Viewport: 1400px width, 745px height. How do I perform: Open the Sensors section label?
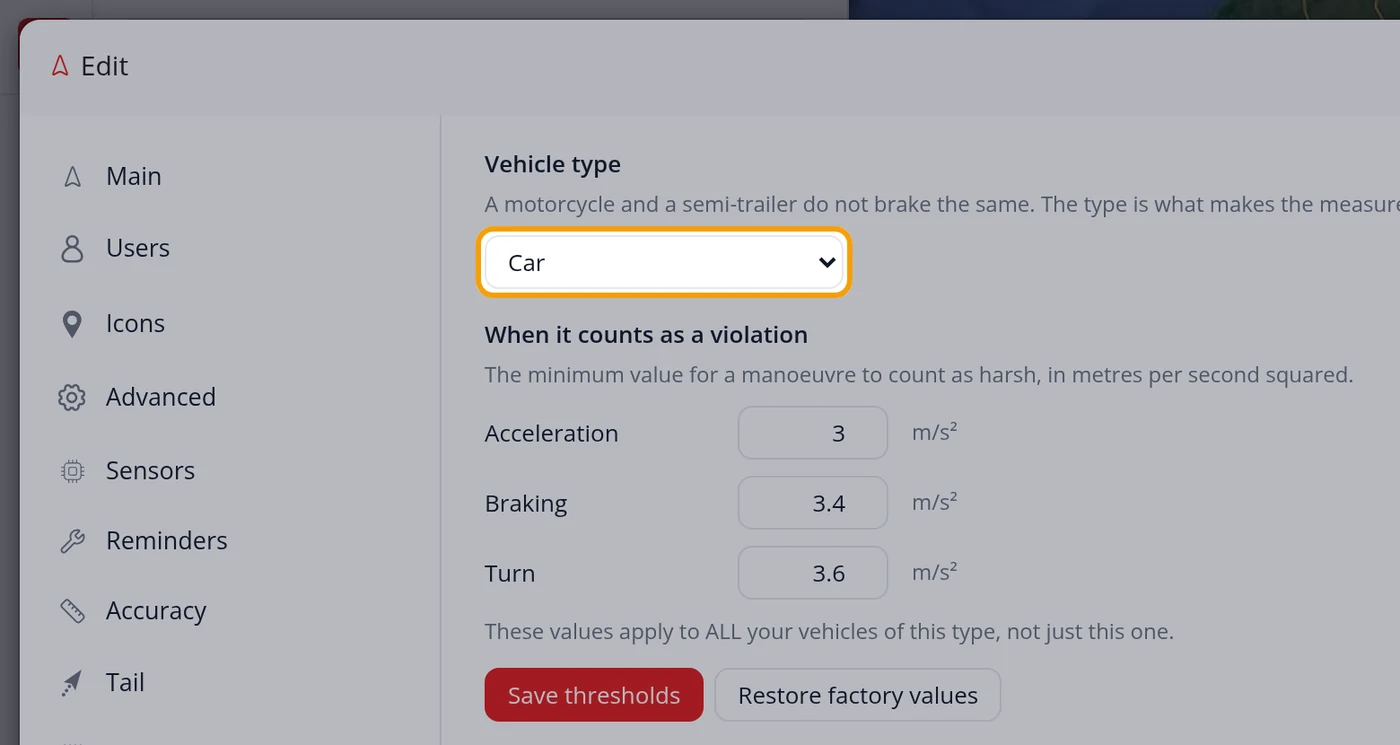coord(150,471)
